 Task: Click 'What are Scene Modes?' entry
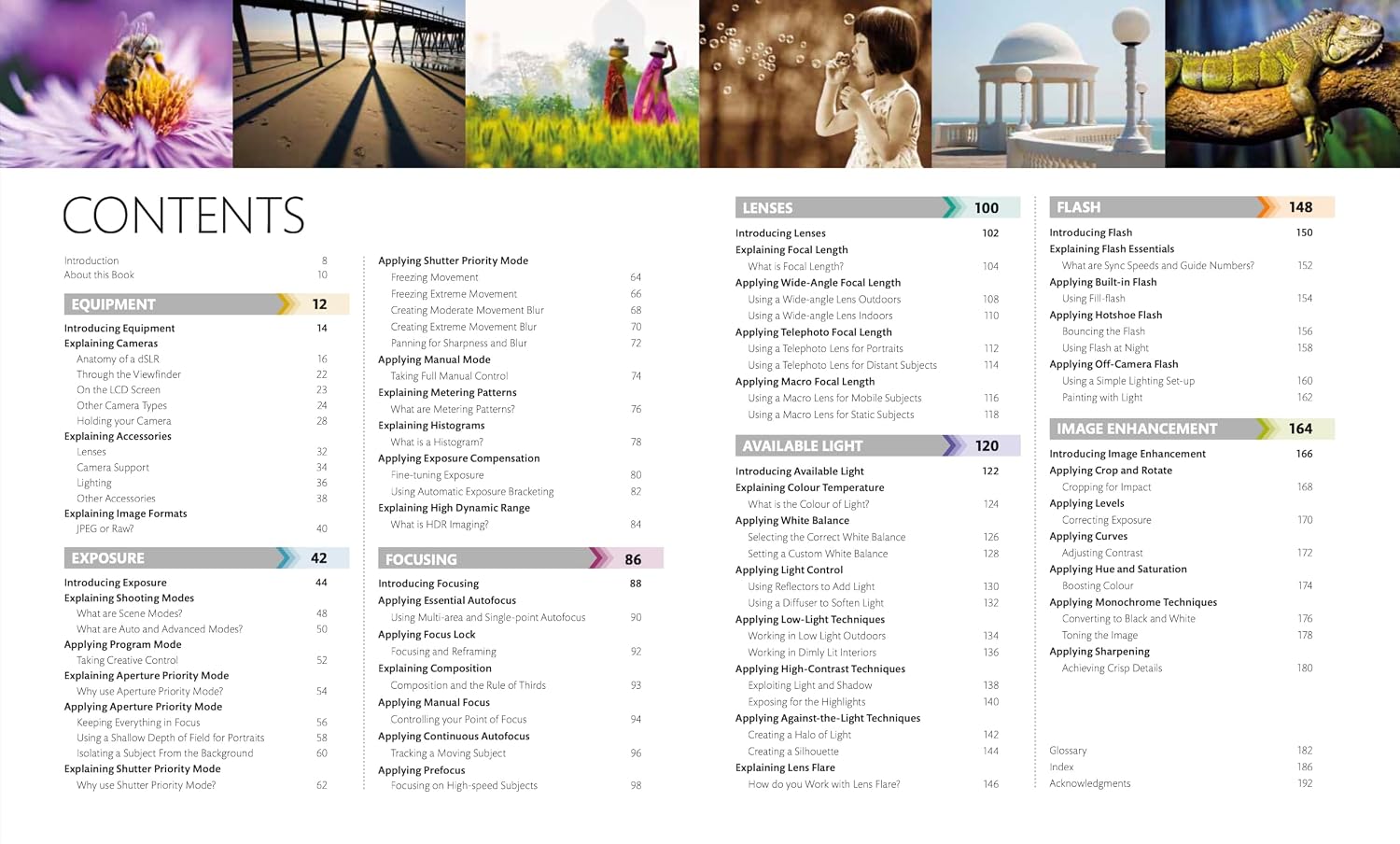(x=129, y=614)
